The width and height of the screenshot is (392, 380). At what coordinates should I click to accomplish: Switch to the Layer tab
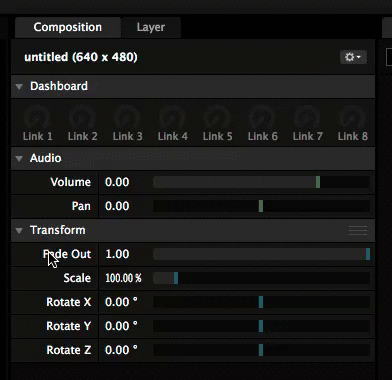151,27
